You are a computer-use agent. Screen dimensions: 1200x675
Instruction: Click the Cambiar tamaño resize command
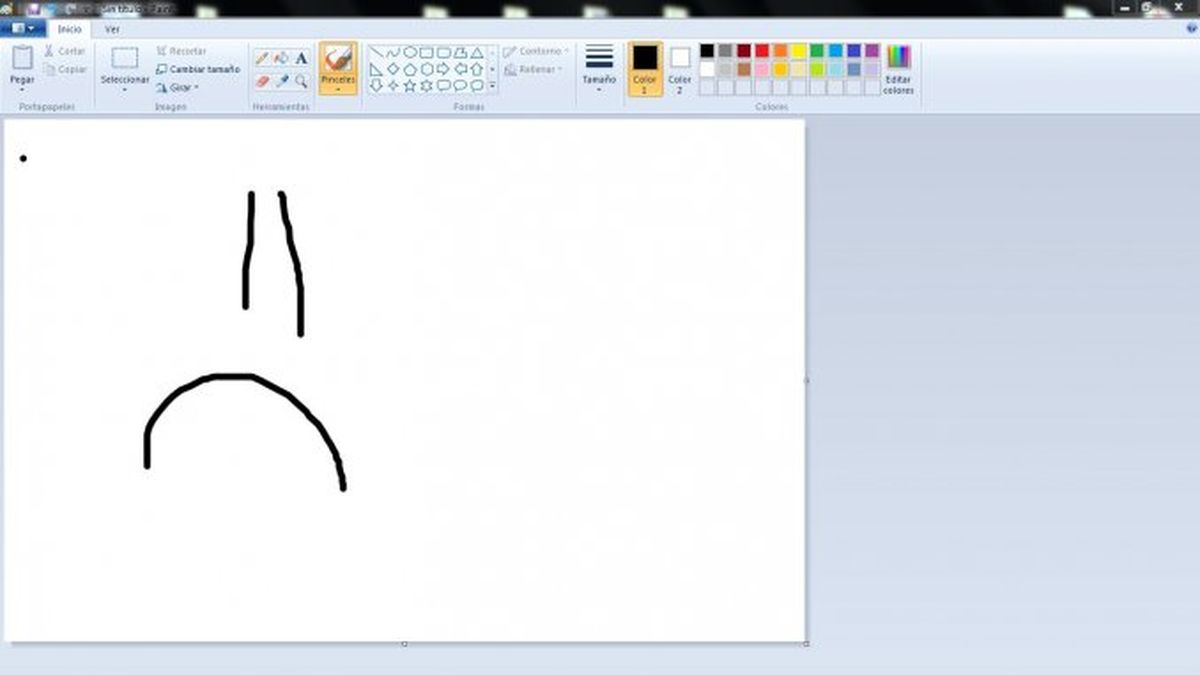pyautogui.click(x=198, y=68)
